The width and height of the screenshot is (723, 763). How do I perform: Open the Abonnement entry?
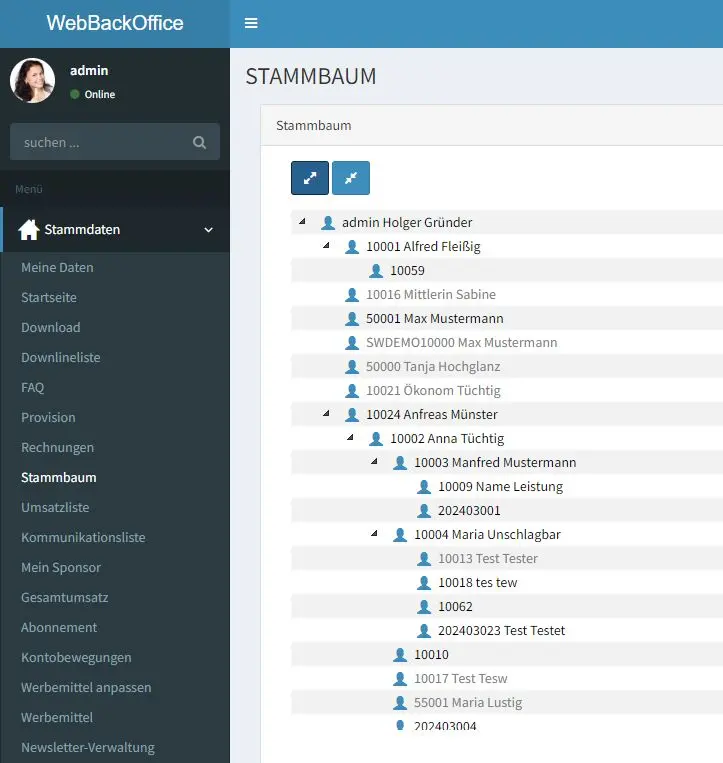point(59,627)
